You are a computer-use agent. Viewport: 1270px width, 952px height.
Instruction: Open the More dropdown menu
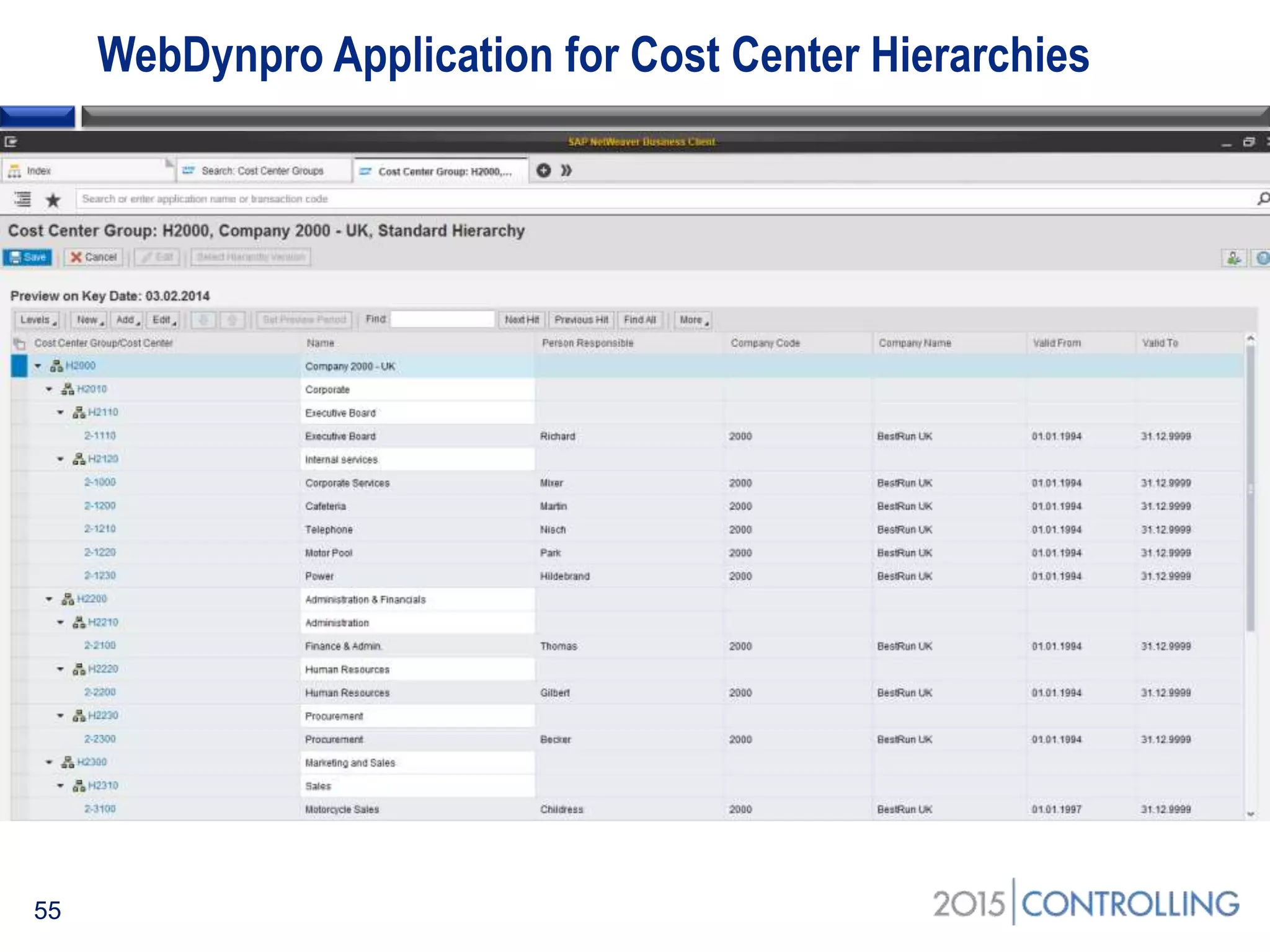(x=693, y=320)
